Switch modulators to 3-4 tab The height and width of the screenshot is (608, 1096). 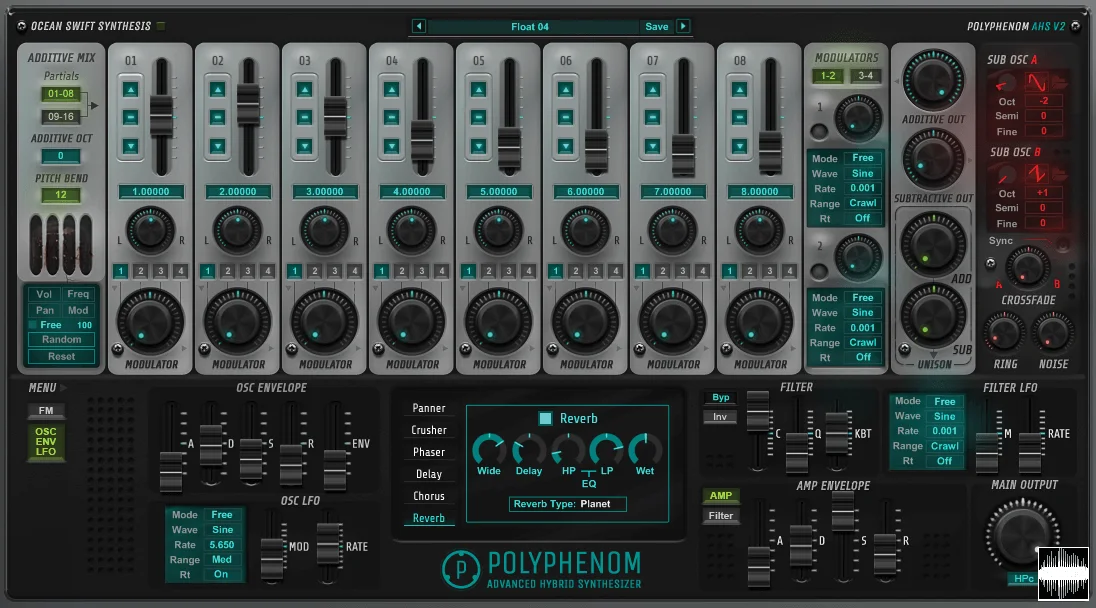[x=865, y=75]
